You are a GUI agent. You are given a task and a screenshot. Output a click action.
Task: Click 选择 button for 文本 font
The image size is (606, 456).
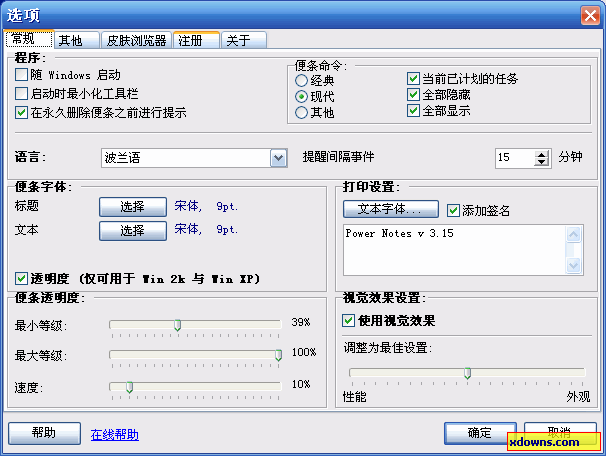(133, 231)
